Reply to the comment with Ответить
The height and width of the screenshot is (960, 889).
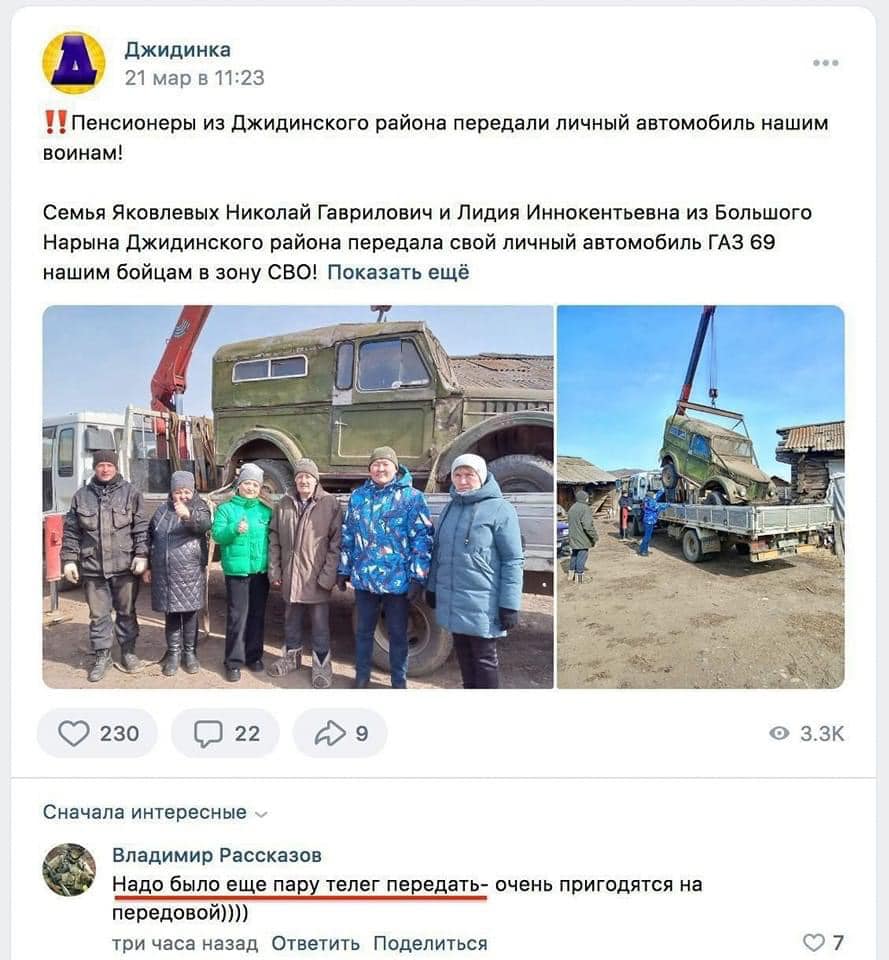pos(315,943)
